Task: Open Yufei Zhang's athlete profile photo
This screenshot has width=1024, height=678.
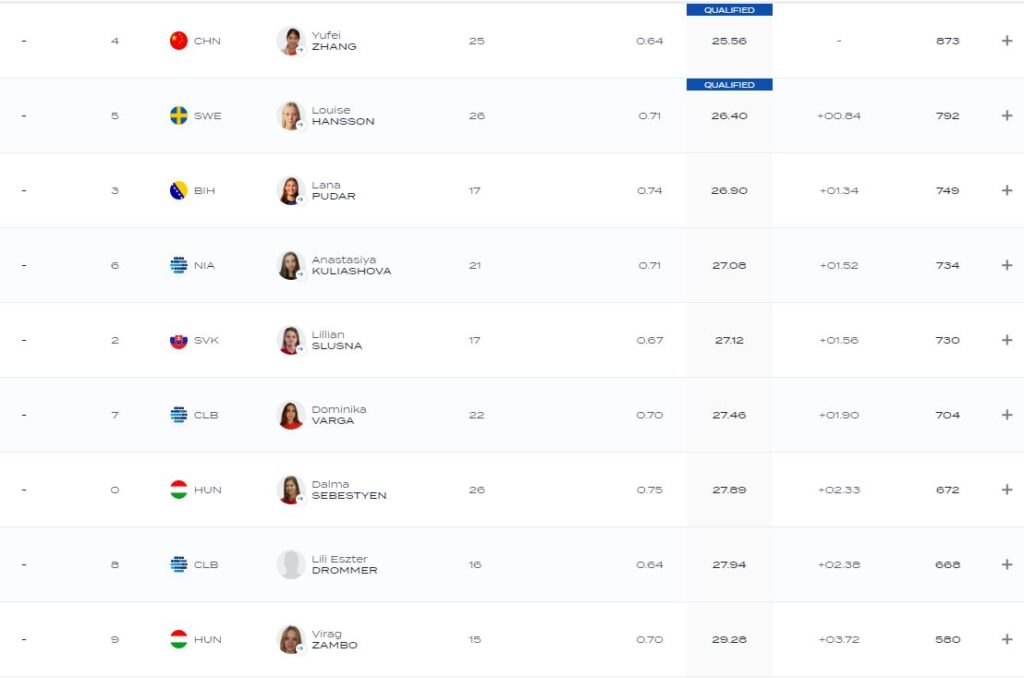Action: point(290,41)
